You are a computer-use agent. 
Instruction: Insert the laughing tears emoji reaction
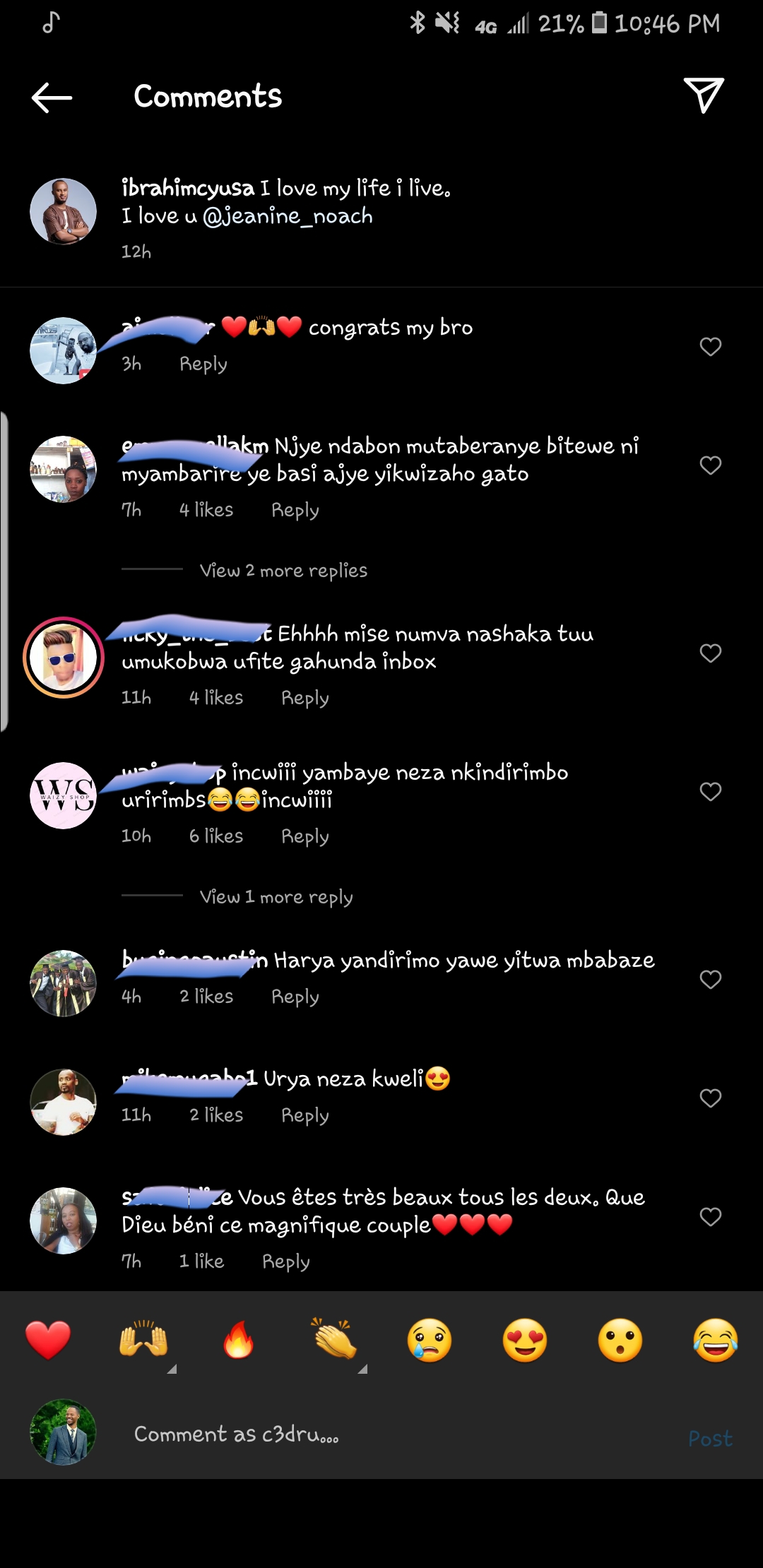[716, 1340]
